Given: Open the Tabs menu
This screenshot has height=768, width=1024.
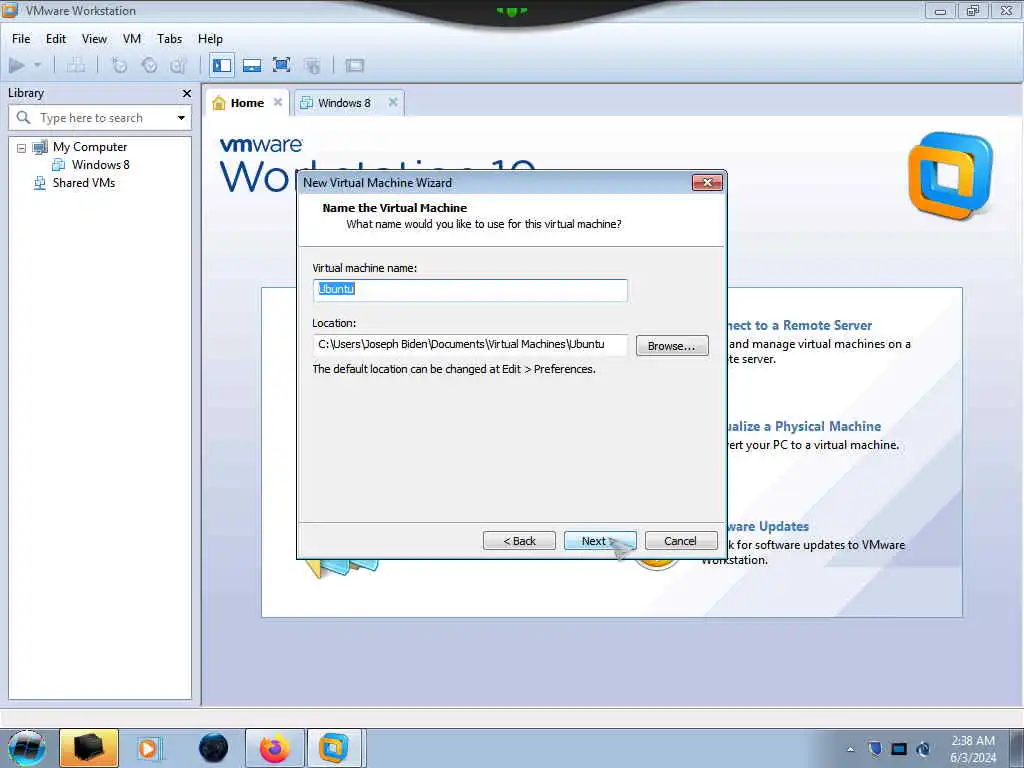Looking at the screenshot, I should click(x=169, y=39).
